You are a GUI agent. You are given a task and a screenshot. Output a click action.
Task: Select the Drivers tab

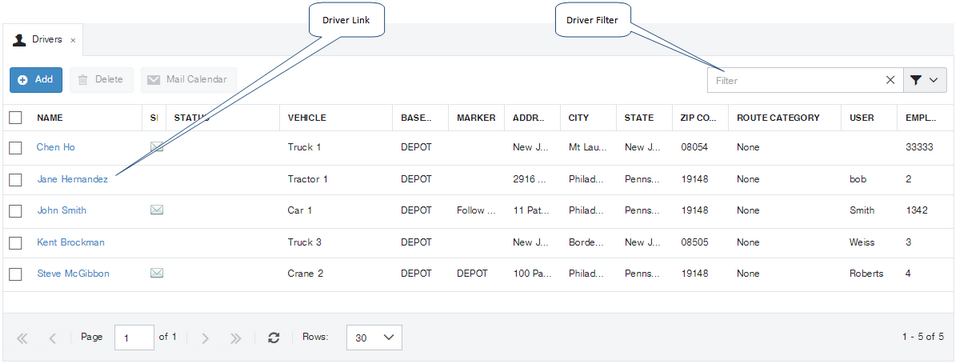43,40
